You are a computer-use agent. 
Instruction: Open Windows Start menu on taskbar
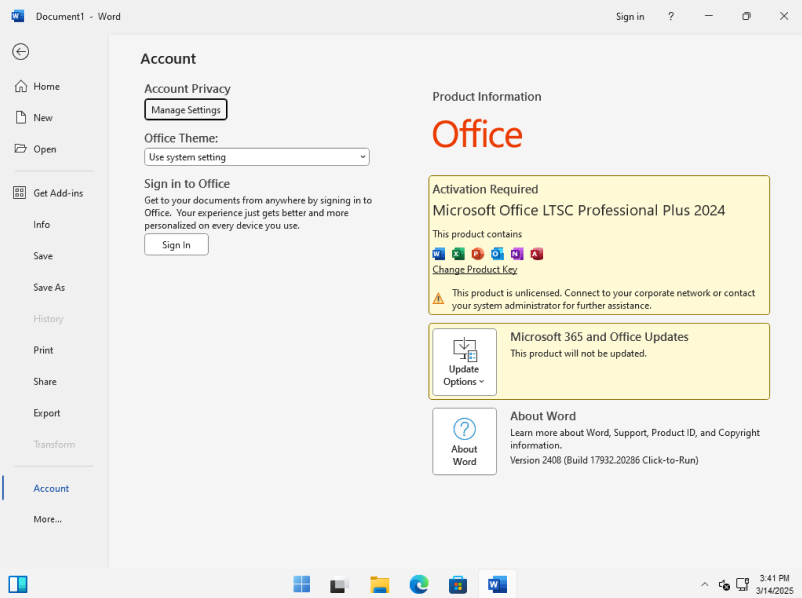tap(302, 584)
